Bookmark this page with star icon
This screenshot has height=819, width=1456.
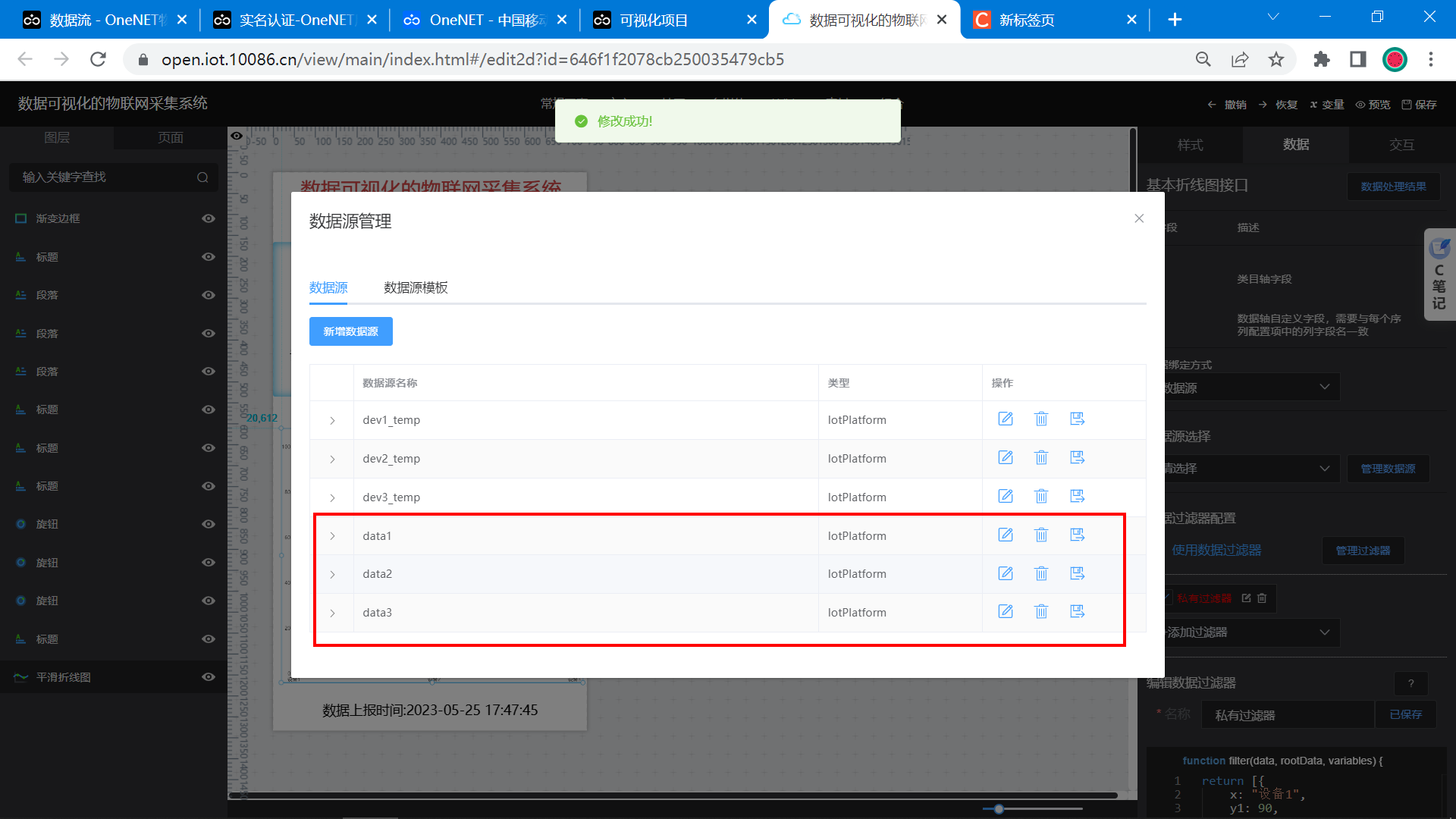click(1276, 59)
